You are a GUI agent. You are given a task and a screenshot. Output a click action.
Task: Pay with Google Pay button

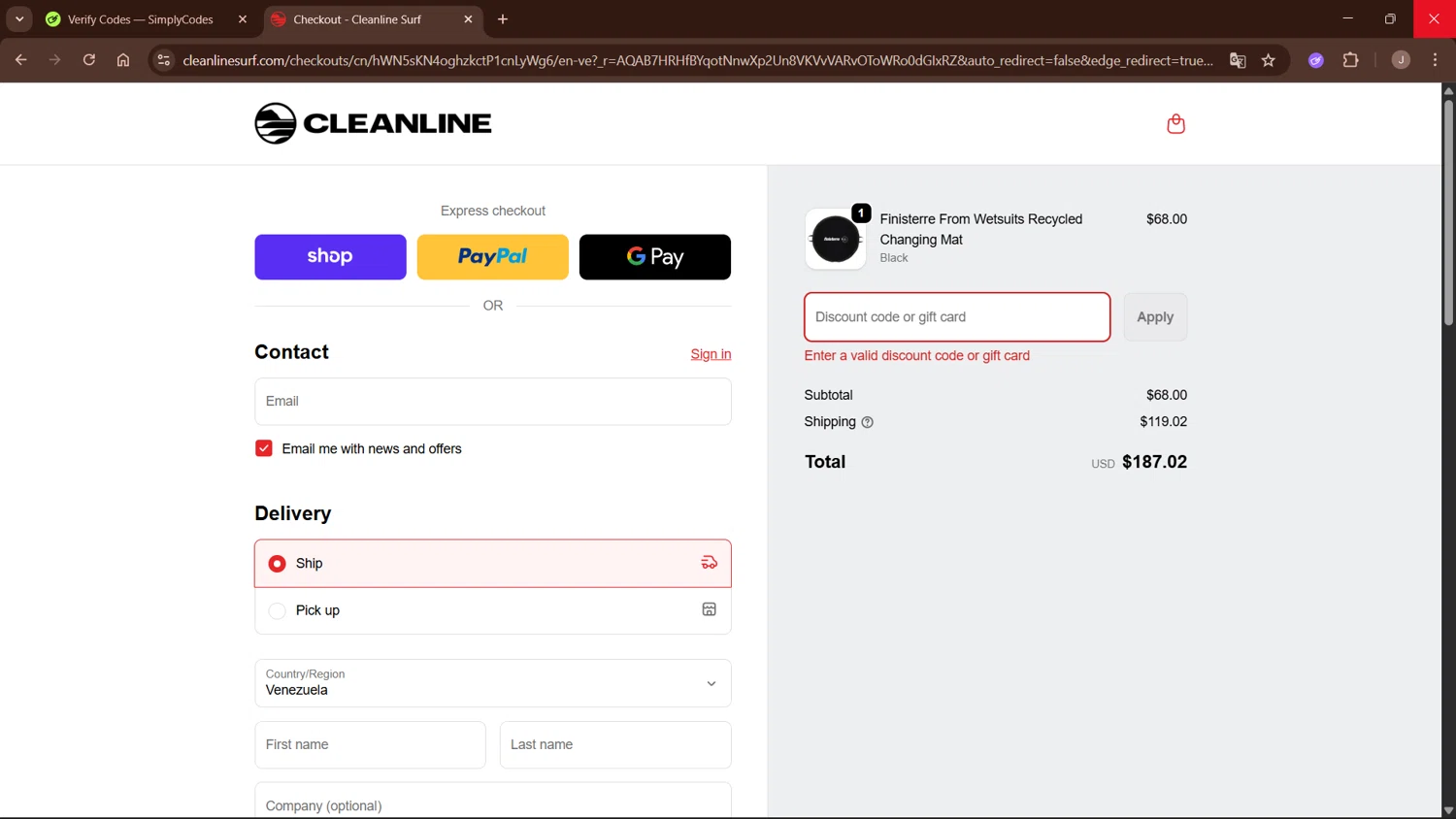coord(655,257)
